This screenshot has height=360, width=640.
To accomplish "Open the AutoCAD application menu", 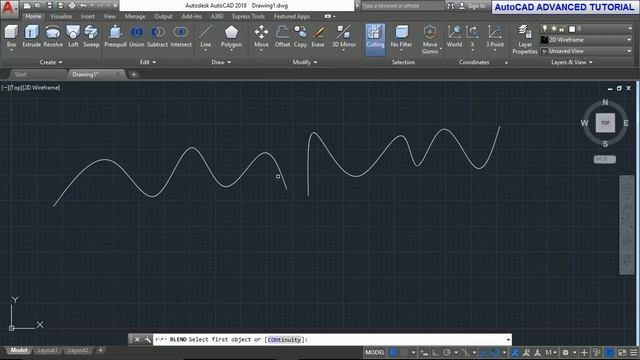I will coord(9,8).
